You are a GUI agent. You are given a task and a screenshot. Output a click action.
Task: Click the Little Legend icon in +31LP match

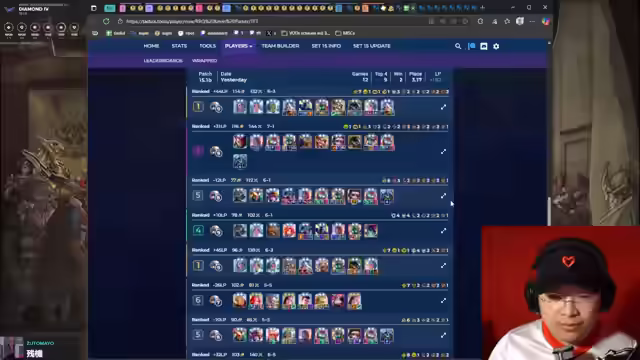[x=216, y=151]
